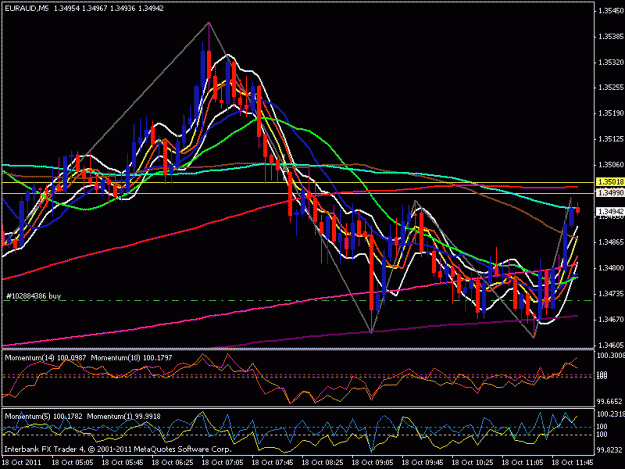
Task: Click the 1.35385 price scale value
Action: point(611,37)
